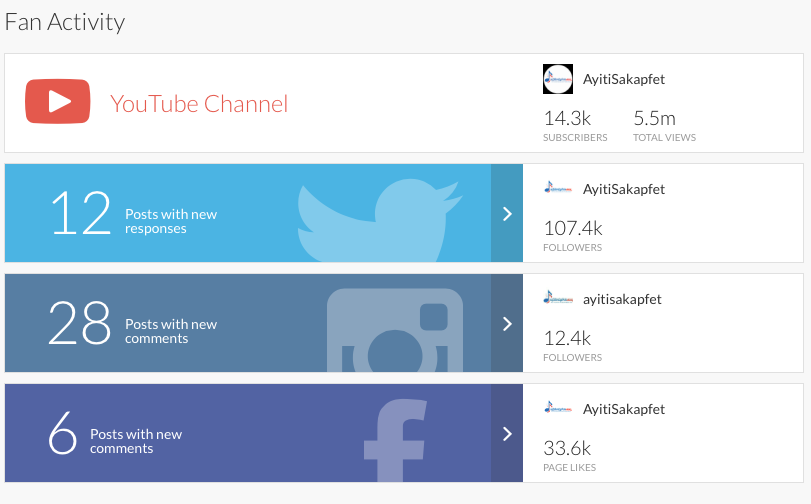
Task: Click the TOTAL VIEWS label
Action: click(x=665, y=138)
